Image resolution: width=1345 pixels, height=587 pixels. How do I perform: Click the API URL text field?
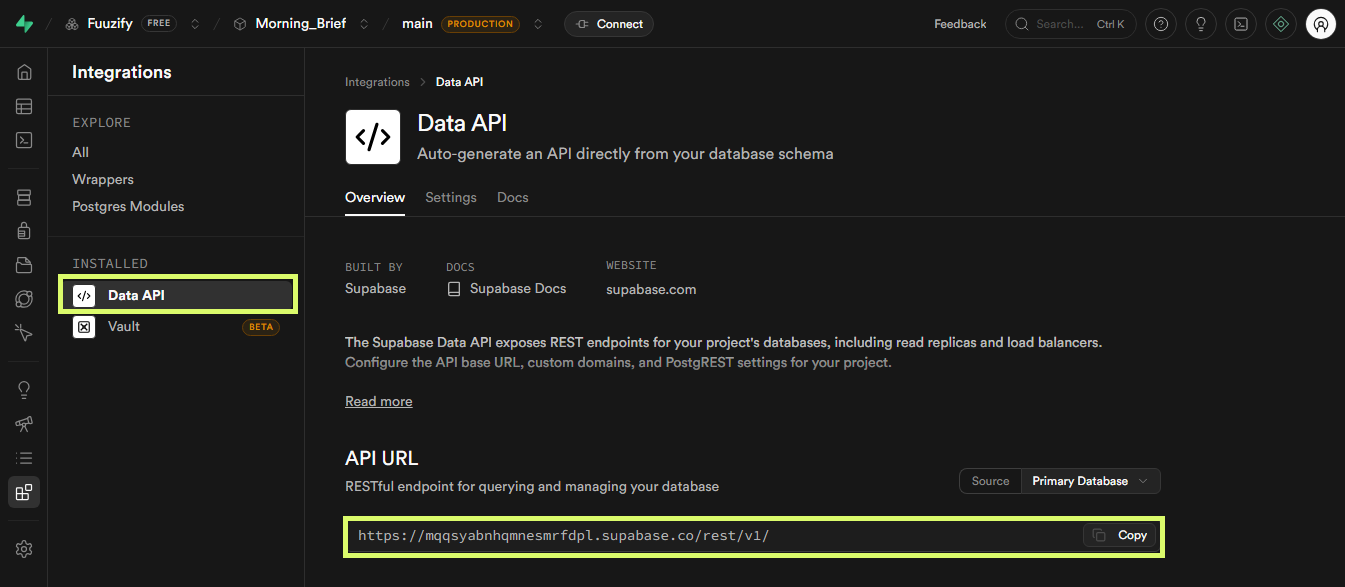(x=753, y=535)
